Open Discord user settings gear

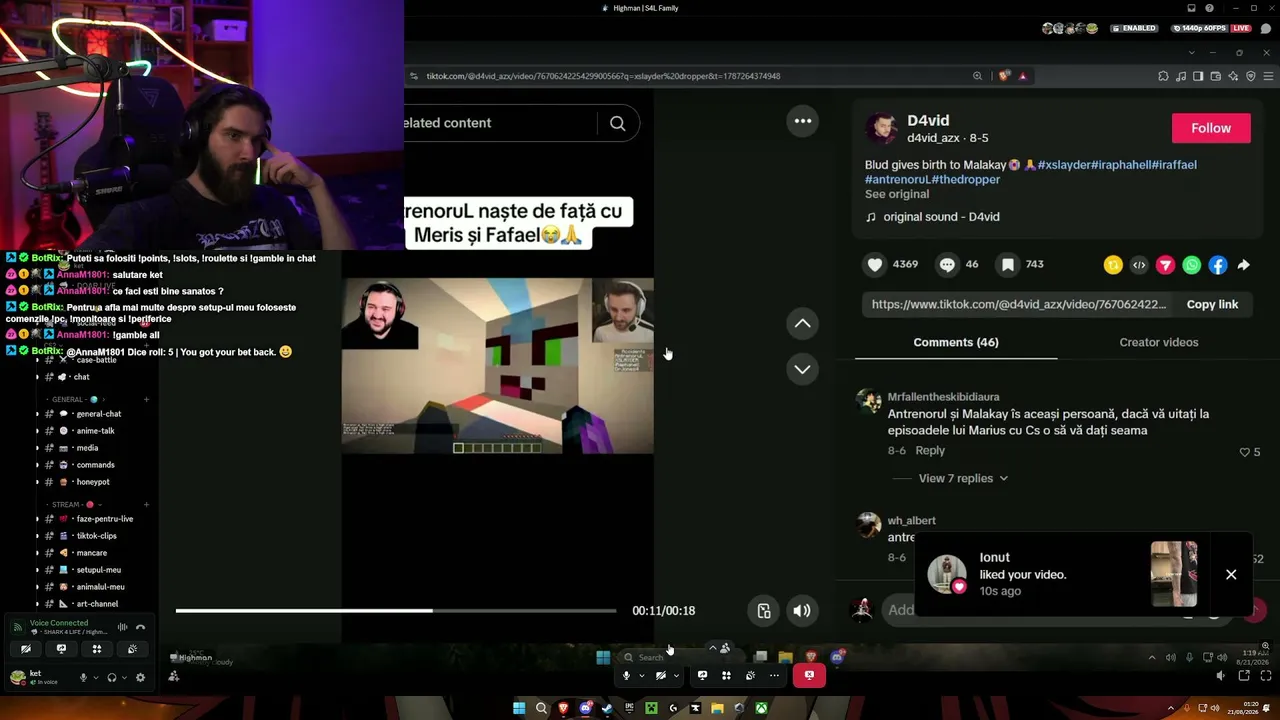click(140, 677)
